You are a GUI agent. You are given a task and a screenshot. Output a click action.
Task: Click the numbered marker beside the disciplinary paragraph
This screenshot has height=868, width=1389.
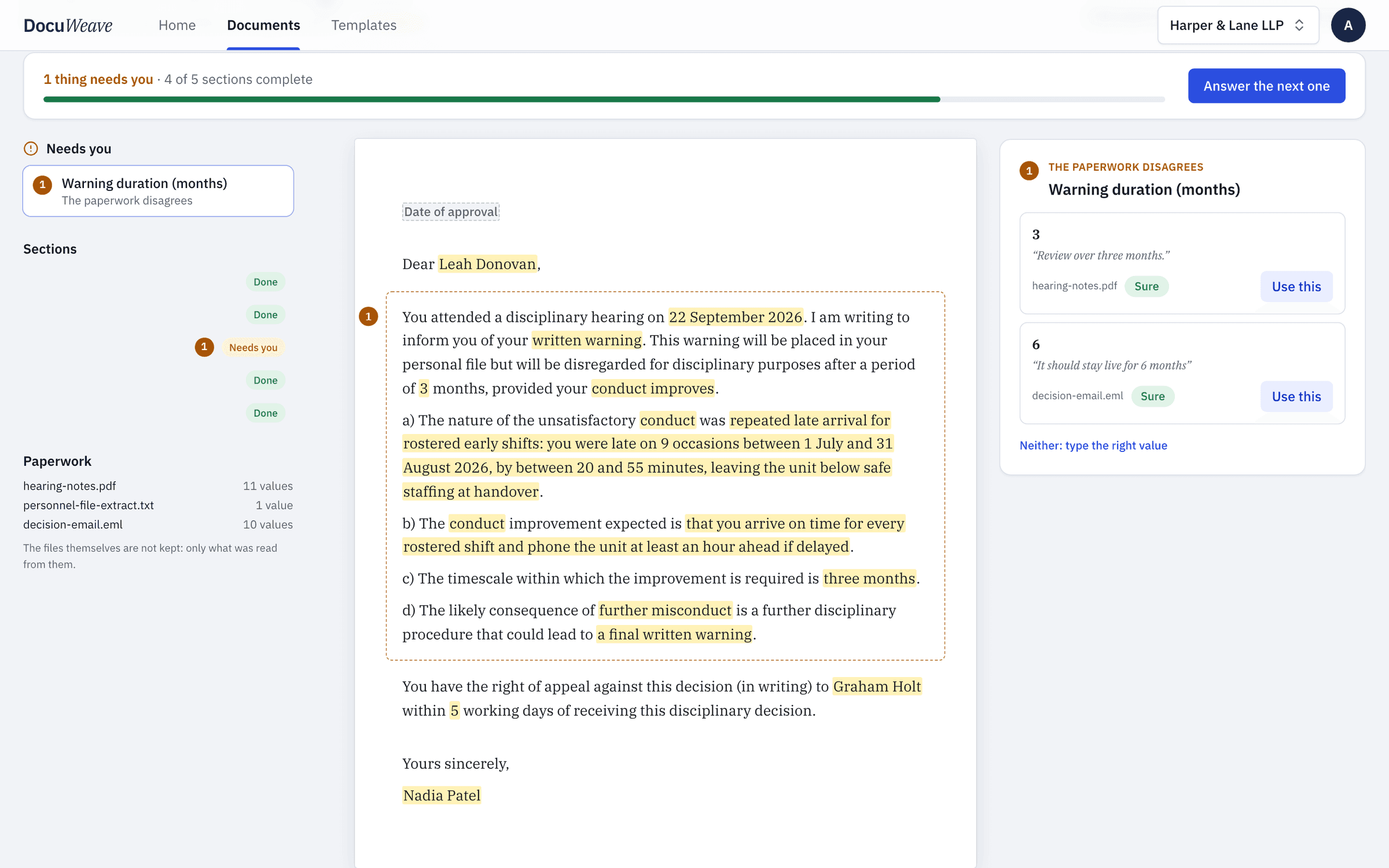tap(368, 317)
